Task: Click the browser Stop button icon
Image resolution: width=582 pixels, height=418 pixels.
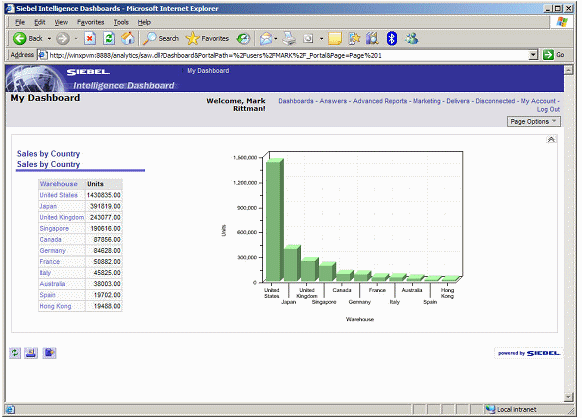Action: (90, 38)
